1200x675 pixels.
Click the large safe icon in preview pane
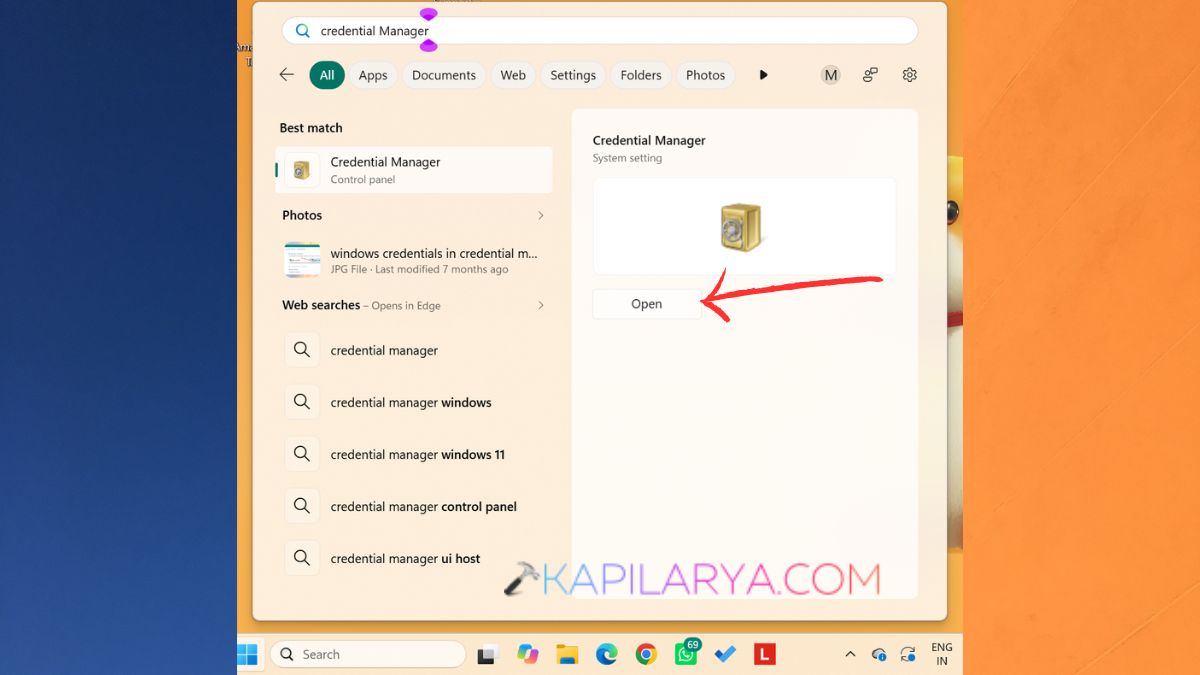(741, 227)
